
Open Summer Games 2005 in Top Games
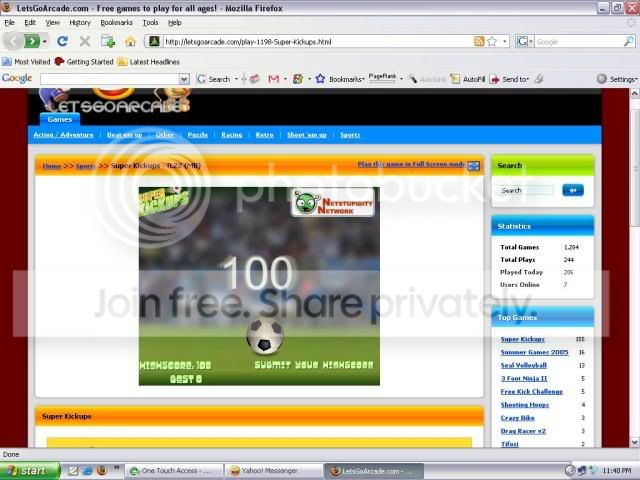click(534, 352)
